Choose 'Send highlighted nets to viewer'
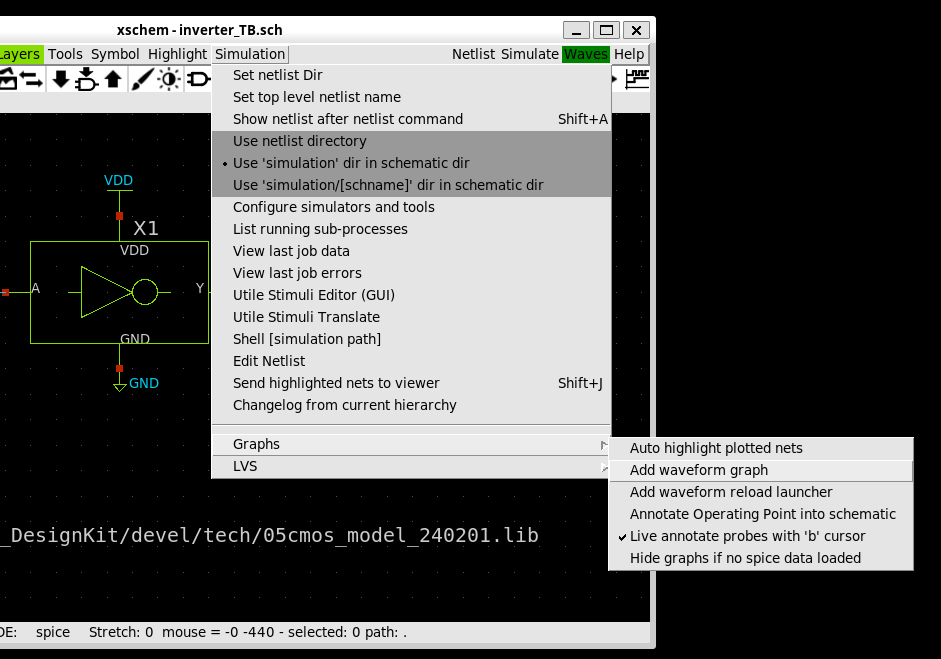Viewport: 941px width, 659px height. click(x=412, y=383)
